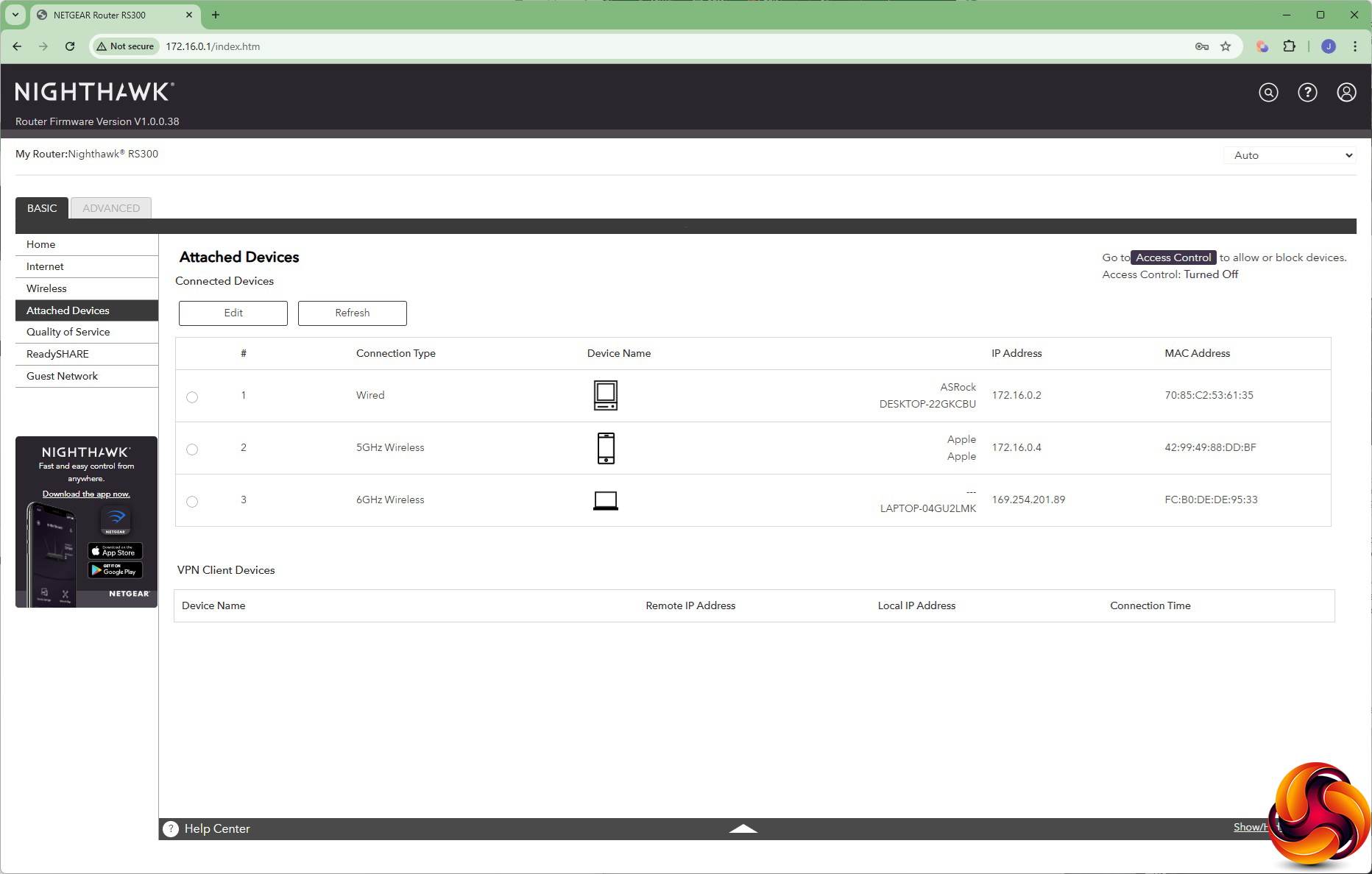
Task: Open the tab search dropdown arrow
Action: (x=15, y=15)
